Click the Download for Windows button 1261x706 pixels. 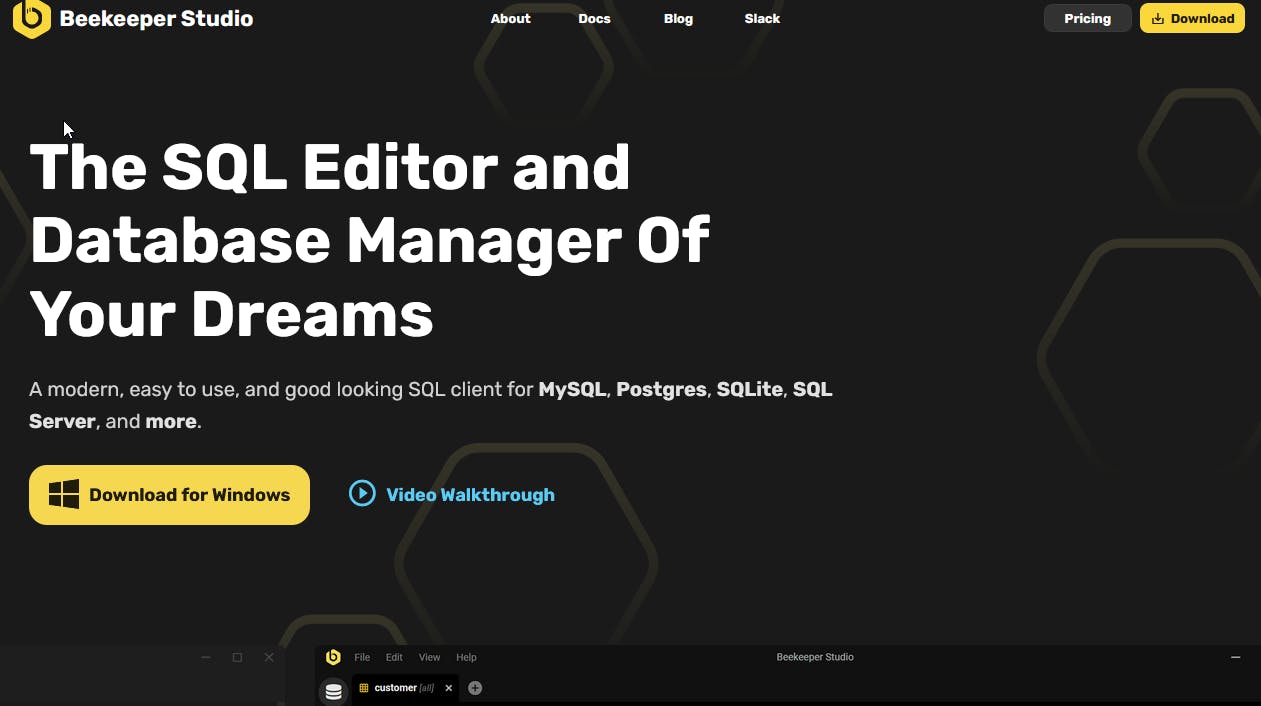pyautogui.click(x=169, y=494)
